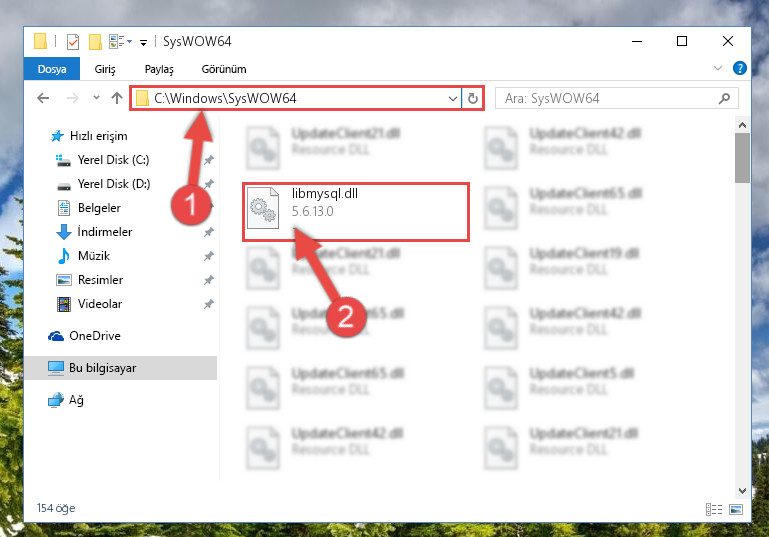Switch to the Paylaş ribbon tab
Image resolution: width=769 pixels, height=537 pixels.
coord(159,69)
